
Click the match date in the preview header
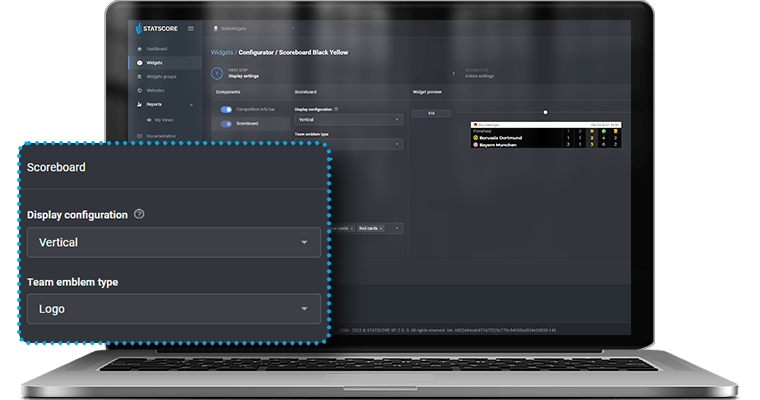[605, 125]
